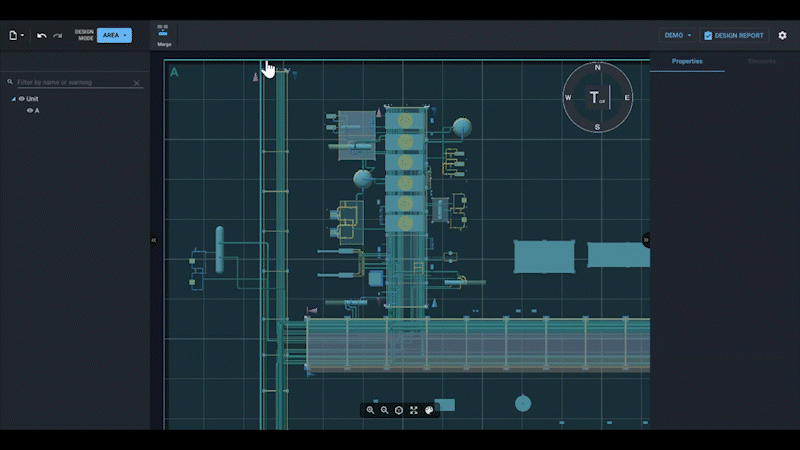Switch to the Properties tab
The image size is (800, 450).
687,61
